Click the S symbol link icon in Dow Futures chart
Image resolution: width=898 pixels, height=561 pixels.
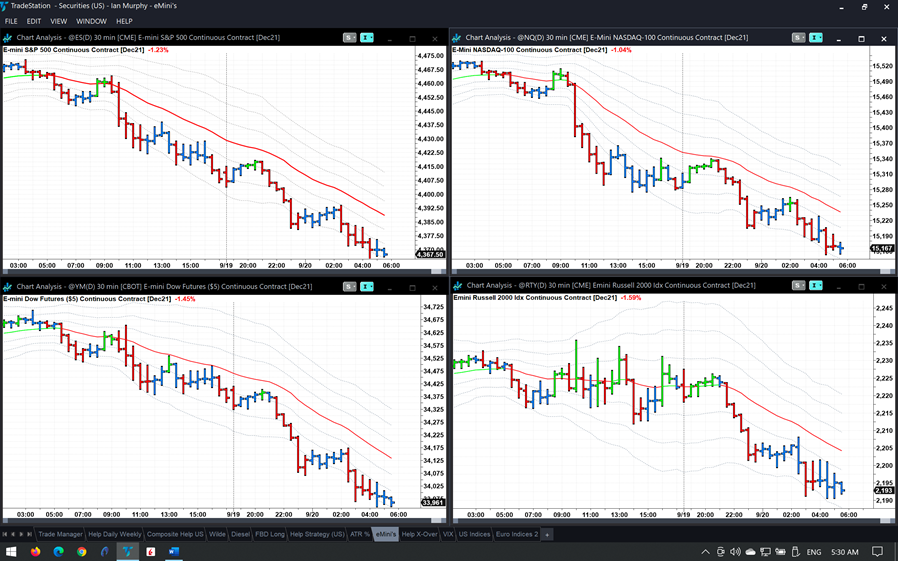[x=349, y=287]
